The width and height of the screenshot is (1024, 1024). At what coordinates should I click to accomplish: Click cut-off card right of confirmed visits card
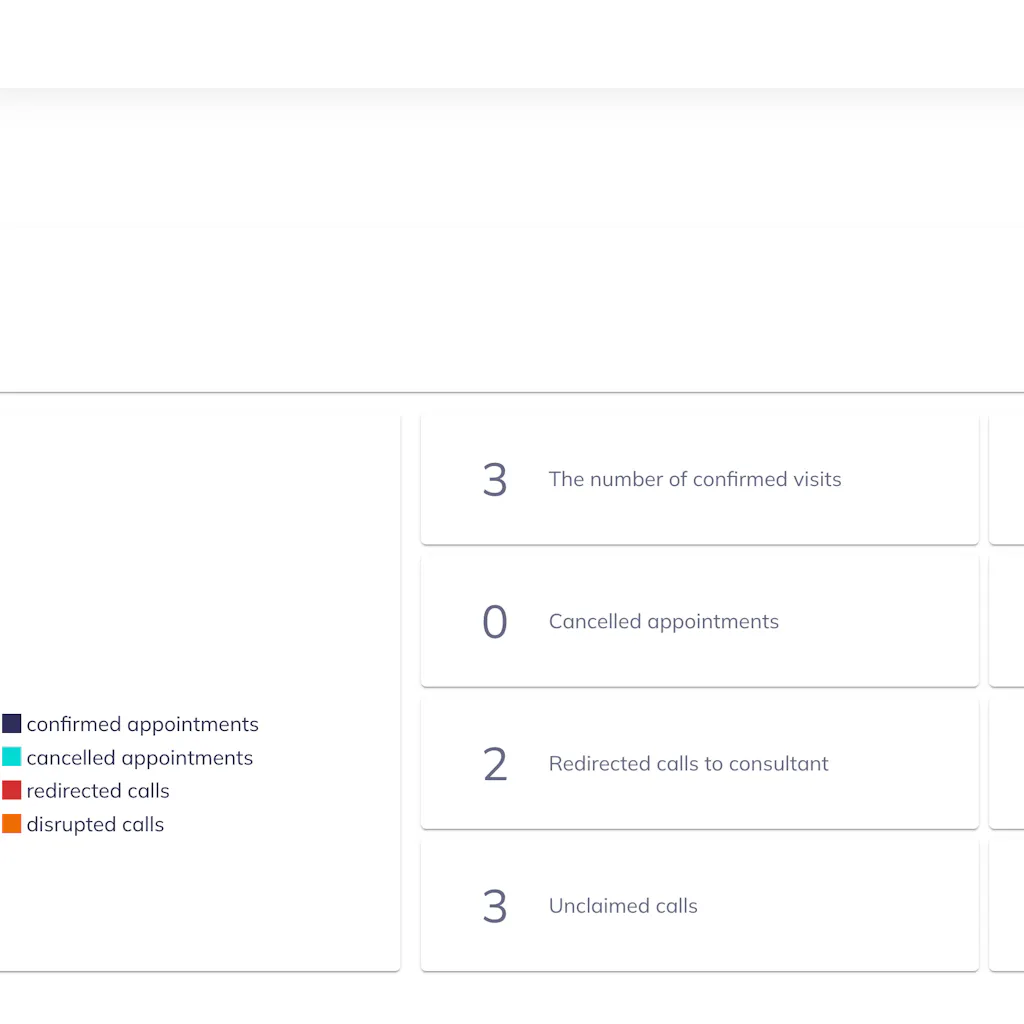[x=1007, y=480]
